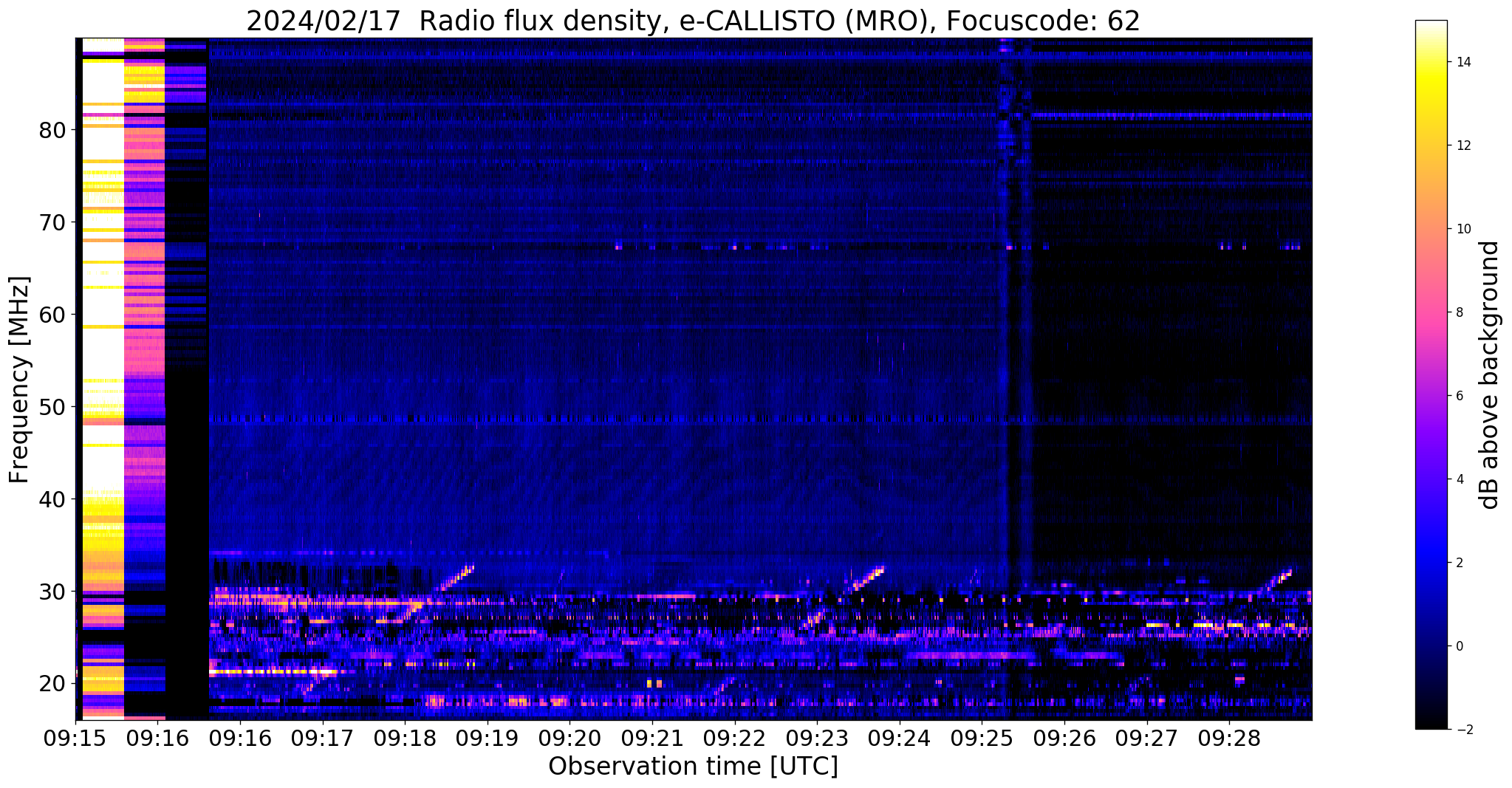Click the 'dB above background' colorbar label

(1490, 375)
